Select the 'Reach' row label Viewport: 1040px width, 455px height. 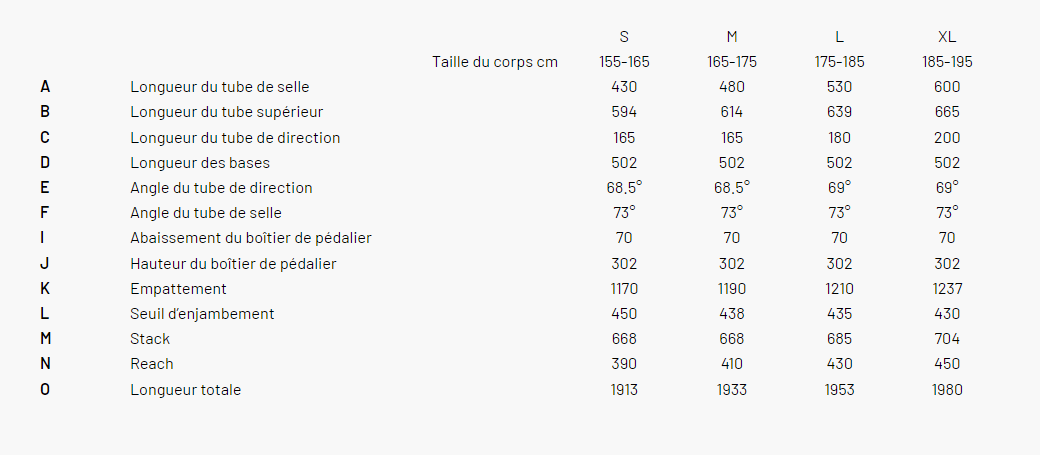point(151,364)
